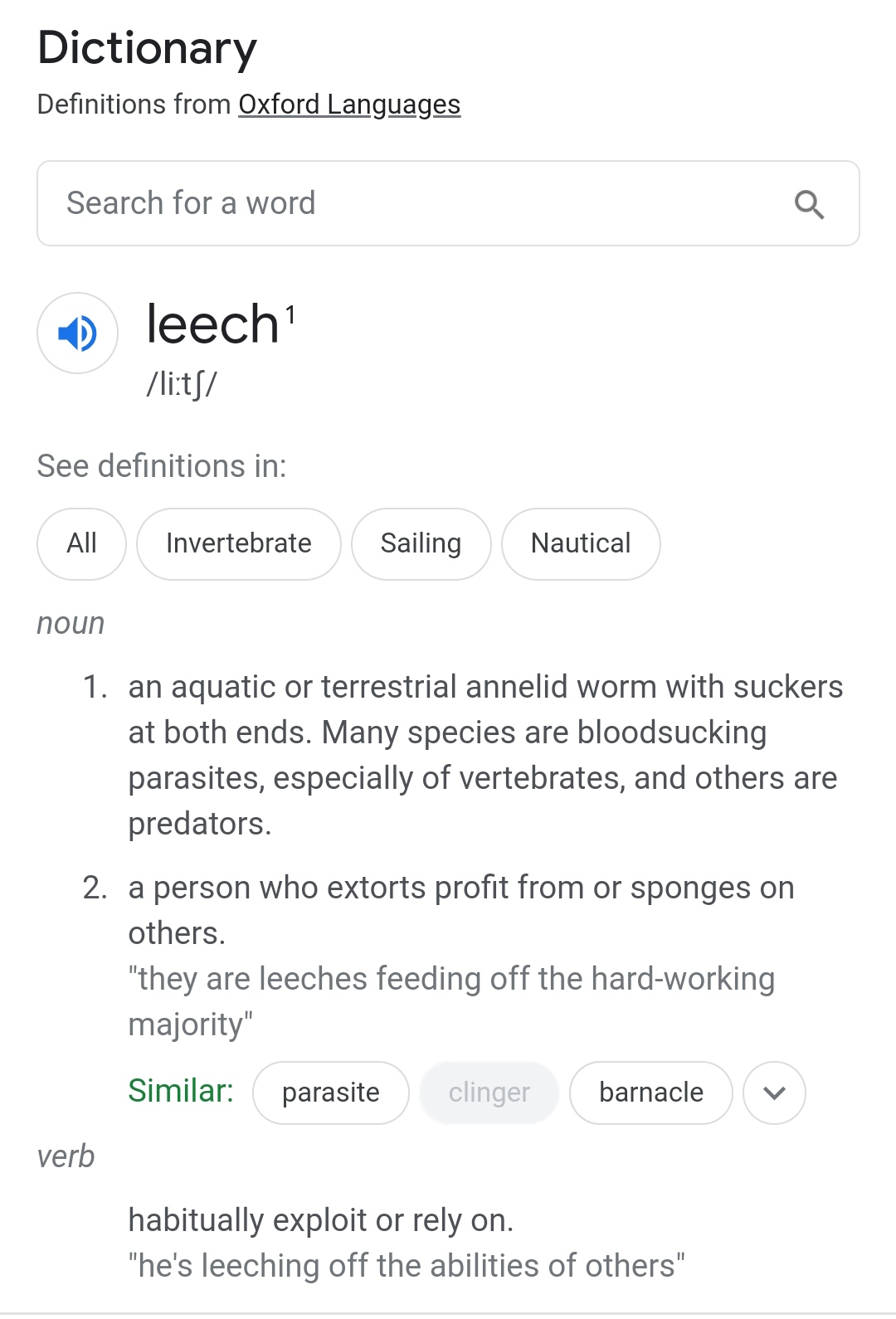Click the annelid worm definition text

[485, 755]
